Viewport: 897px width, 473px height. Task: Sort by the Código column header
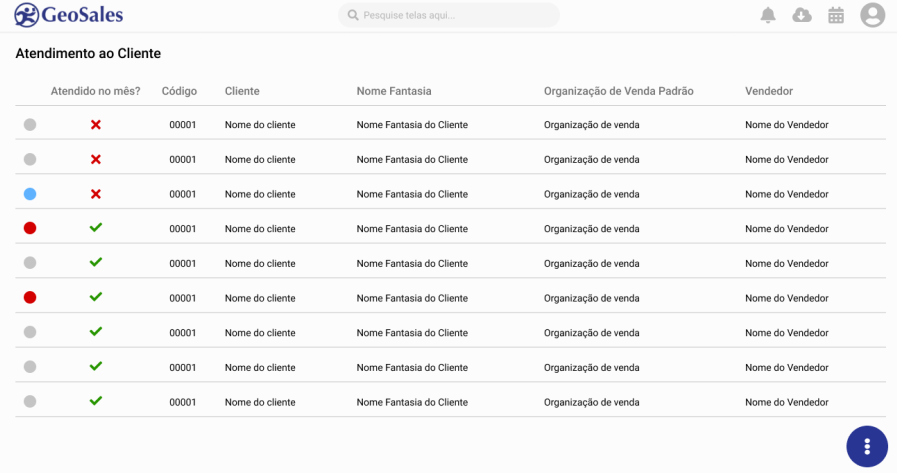(x=179, y=91)
